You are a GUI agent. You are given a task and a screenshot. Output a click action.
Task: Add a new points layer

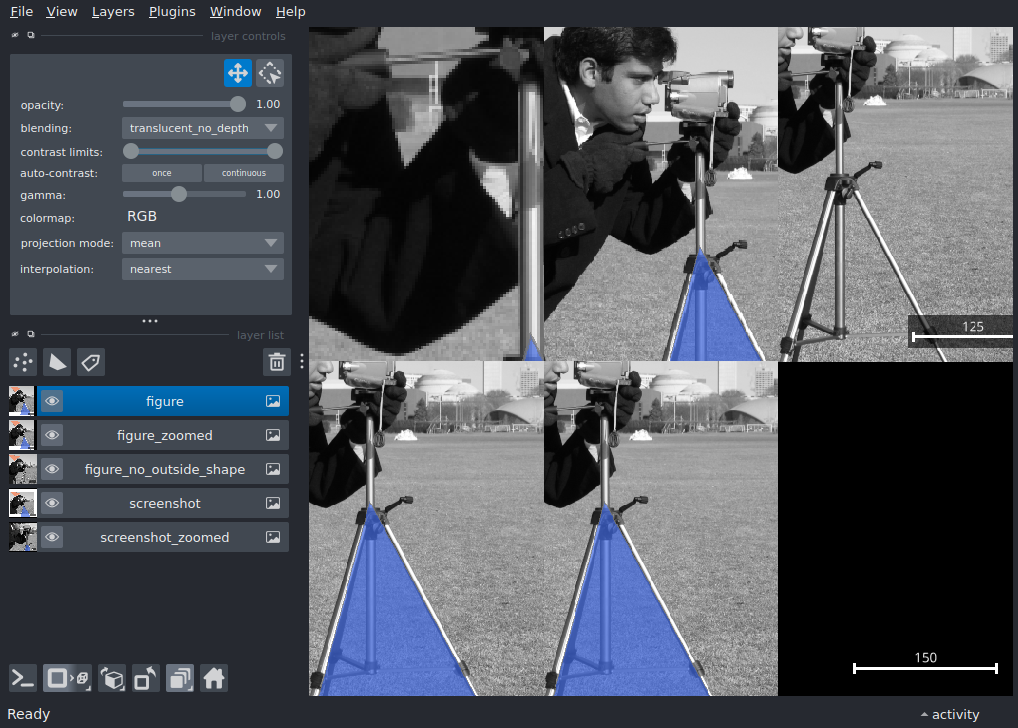23,362
